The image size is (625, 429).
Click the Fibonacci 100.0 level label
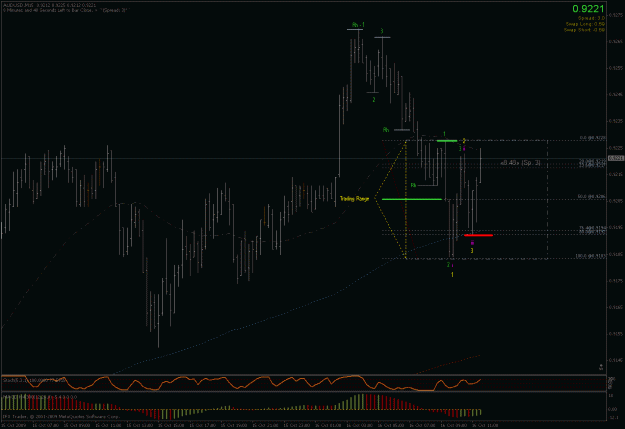(591, 256)
